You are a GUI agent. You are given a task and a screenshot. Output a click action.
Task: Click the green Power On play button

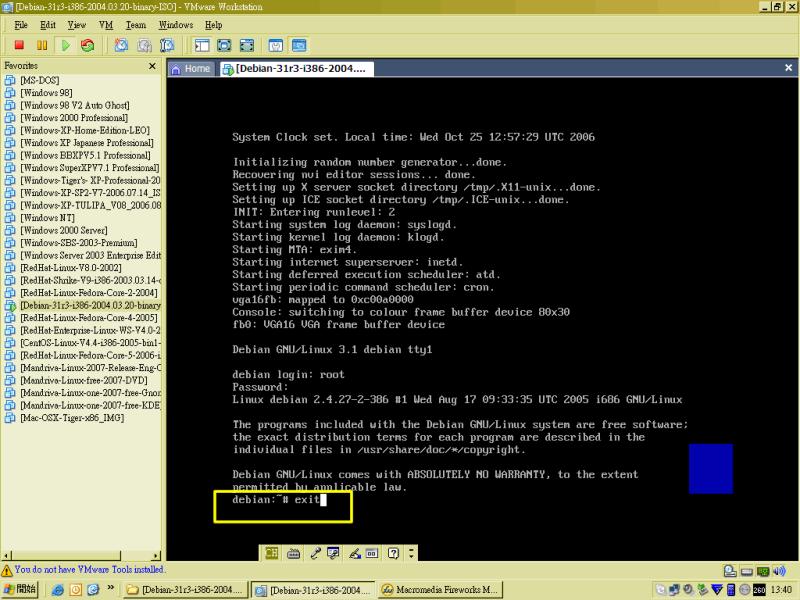65,45
